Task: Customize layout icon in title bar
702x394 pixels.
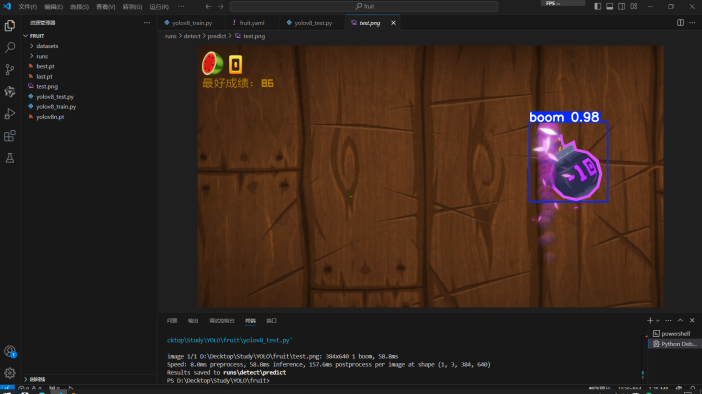Action: [634, 6]
